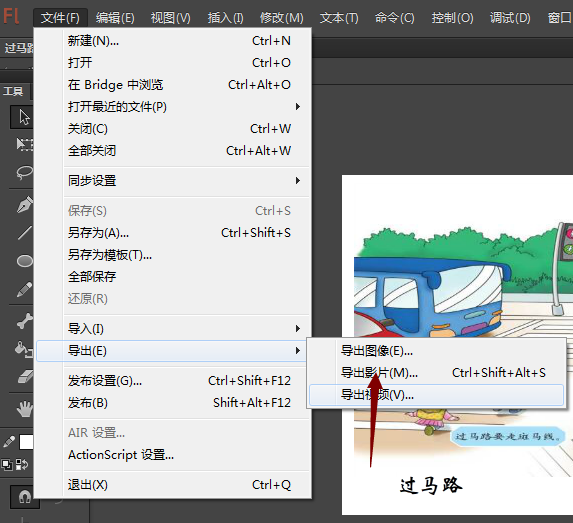This screenshot has width=573, height=523.
Task: Select the Oval tool
Action: [x=24, y=261]
